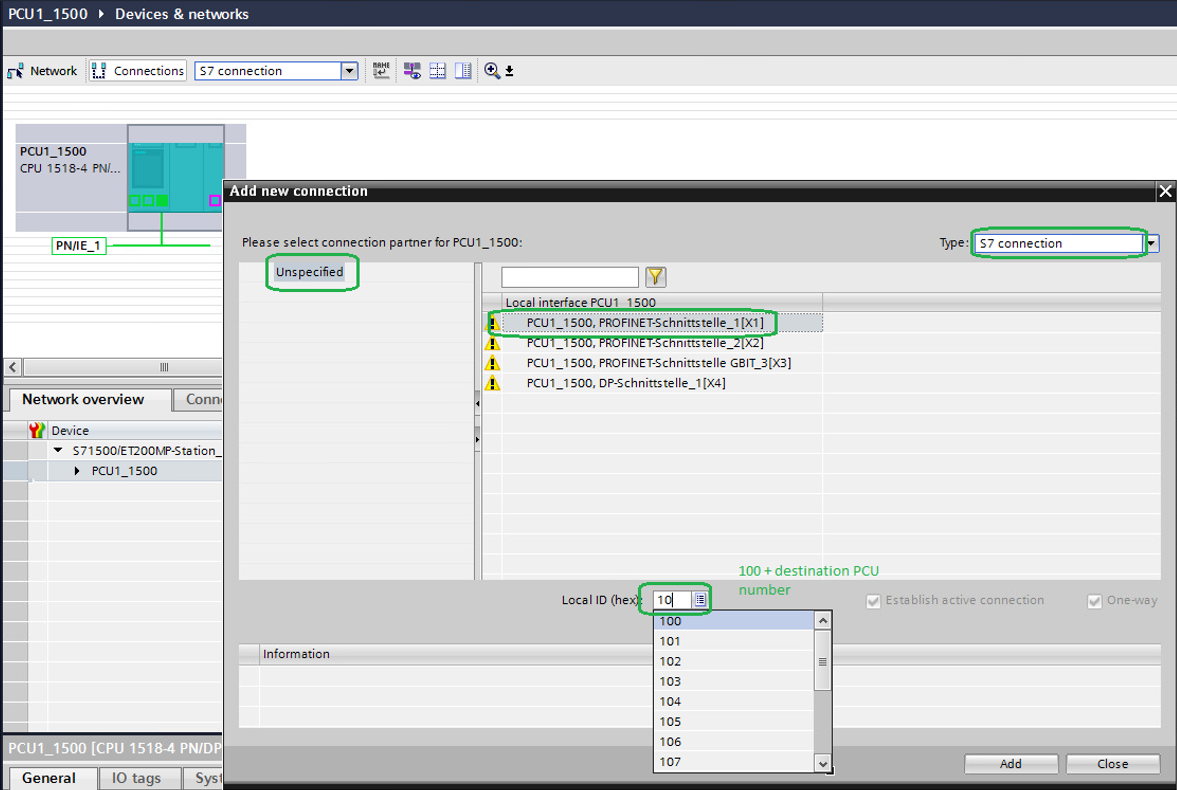Click the Local ID (hex) input field
Image resolution: width=1177 pixels, height=790 pixels.
tap(672, 600)
